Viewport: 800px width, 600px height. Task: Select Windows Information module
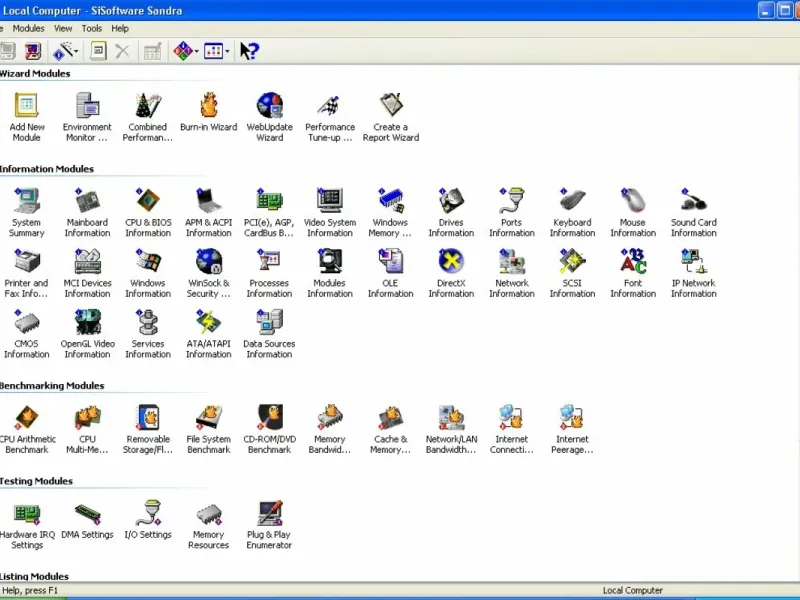[148, 273]
